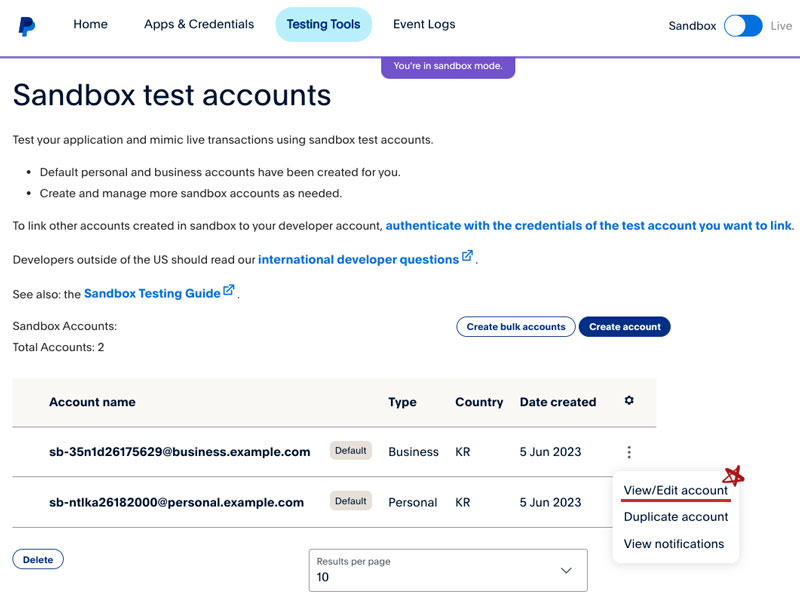Go to the Home tab

[90, 24]
